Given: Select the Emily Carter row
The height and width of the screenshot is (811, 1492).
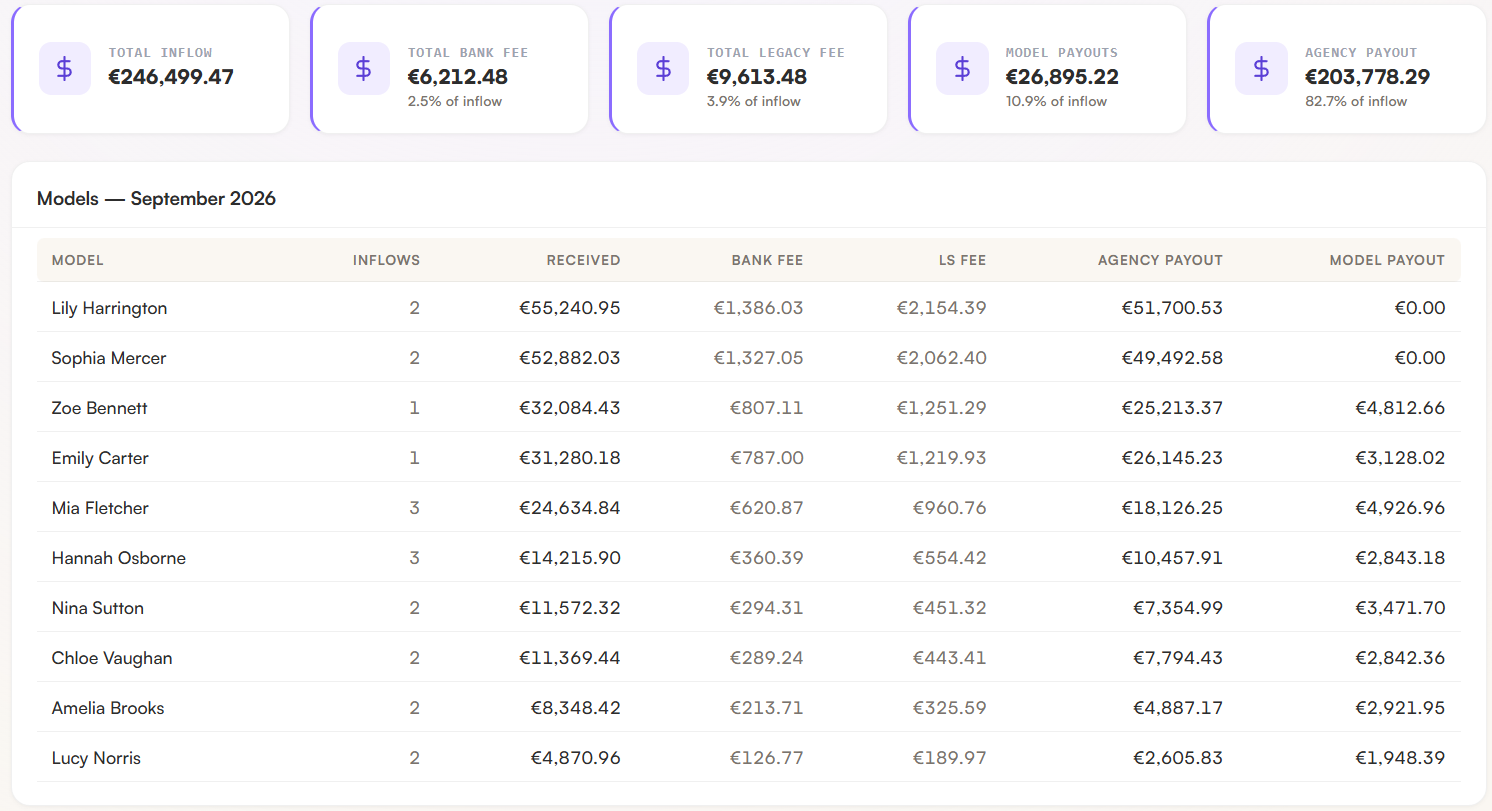Looking at the screenshot, I should pos(748,458).
